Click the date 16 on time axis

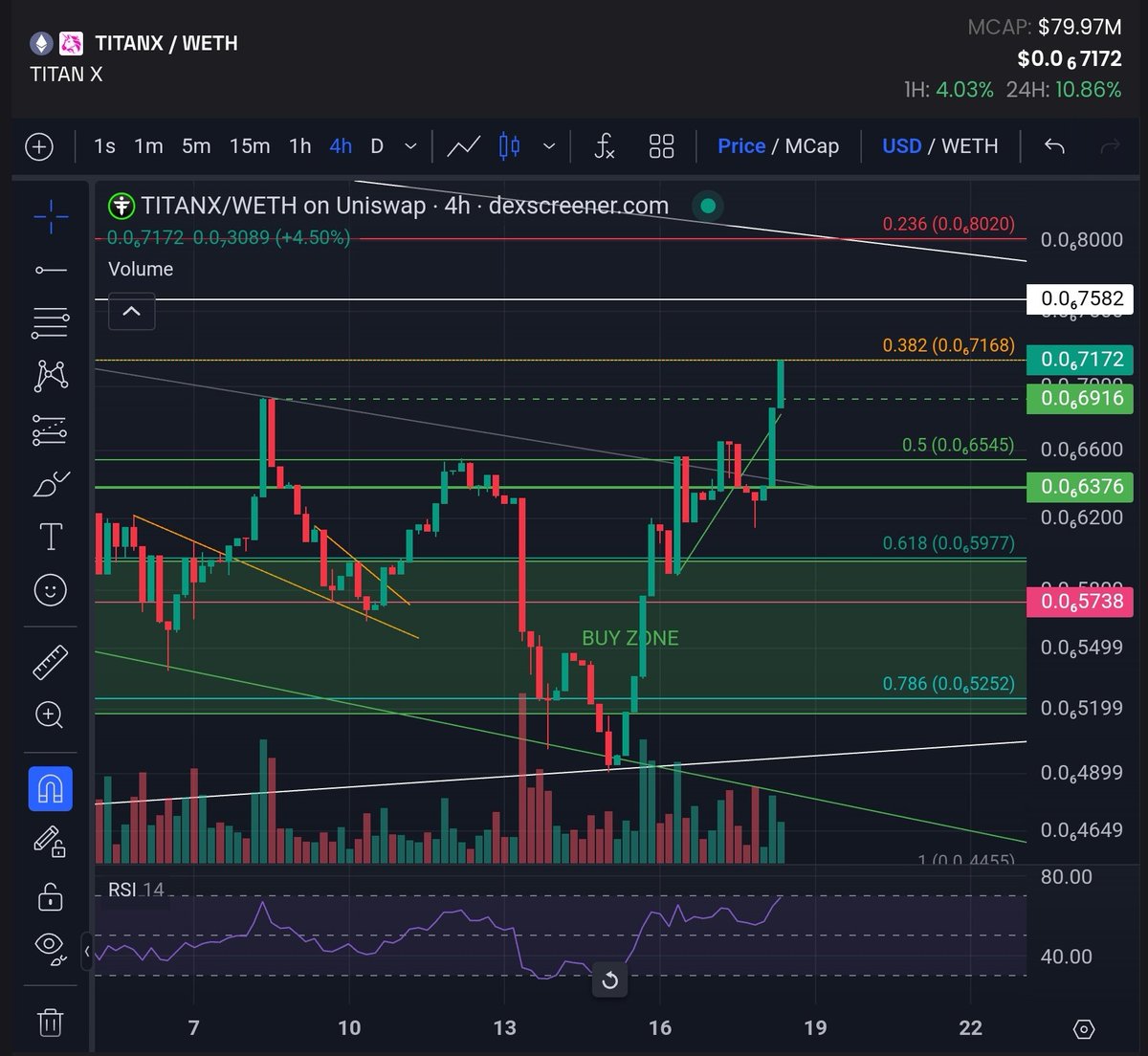[659, 1028]
